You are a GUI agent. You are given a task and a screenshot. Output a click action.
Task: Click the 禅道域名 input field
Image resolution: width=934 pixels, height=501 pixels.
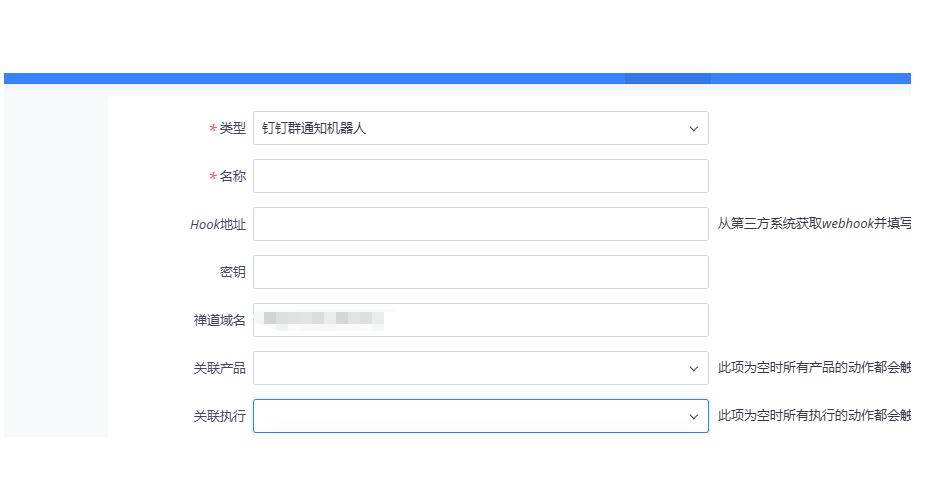coord(481,320)
